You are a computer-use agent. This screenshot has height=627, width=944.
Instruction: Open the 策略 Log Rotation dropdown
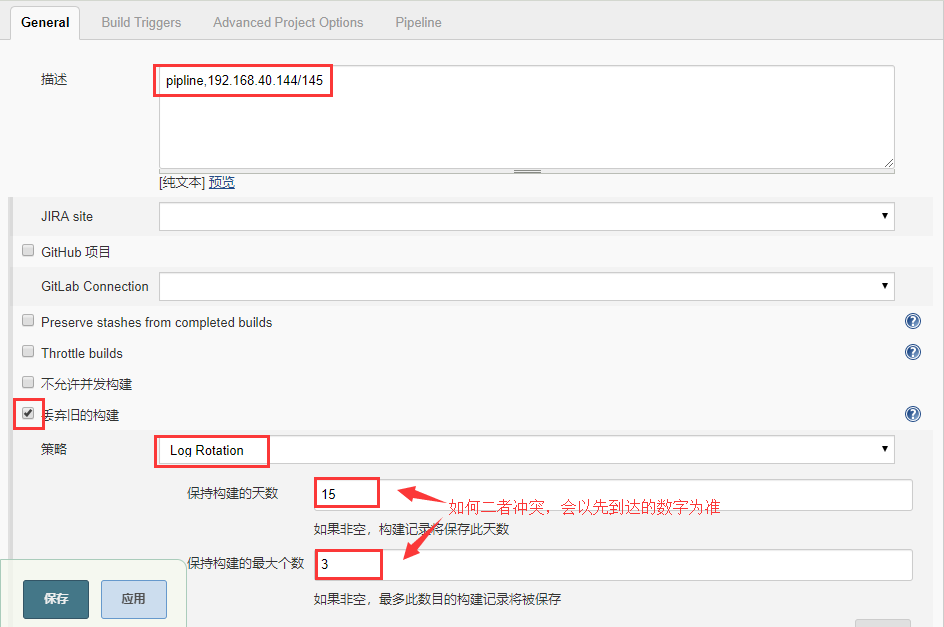tap(526, 450)
